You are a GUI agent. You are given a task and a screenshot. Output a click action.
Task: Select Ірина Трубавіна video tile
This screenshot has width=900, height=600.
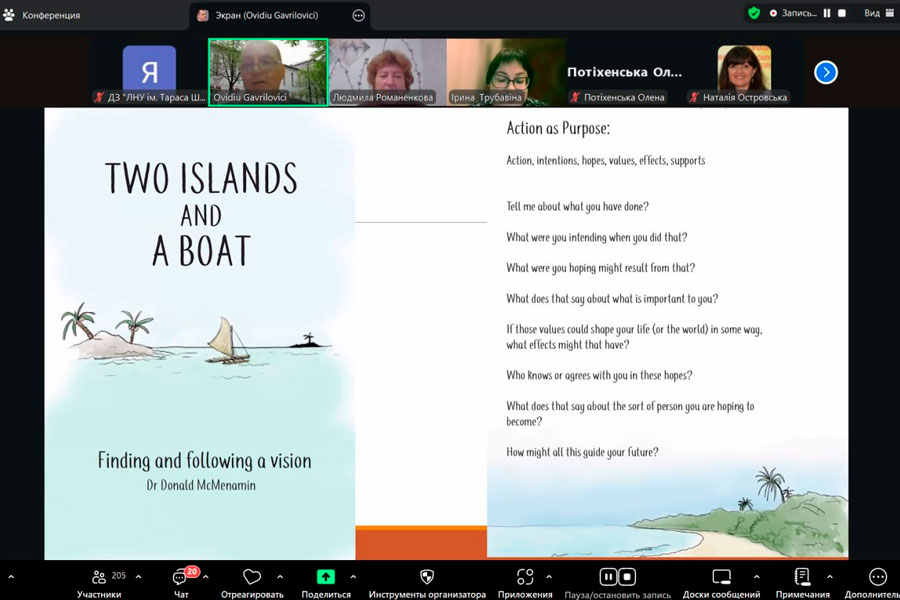506,72
